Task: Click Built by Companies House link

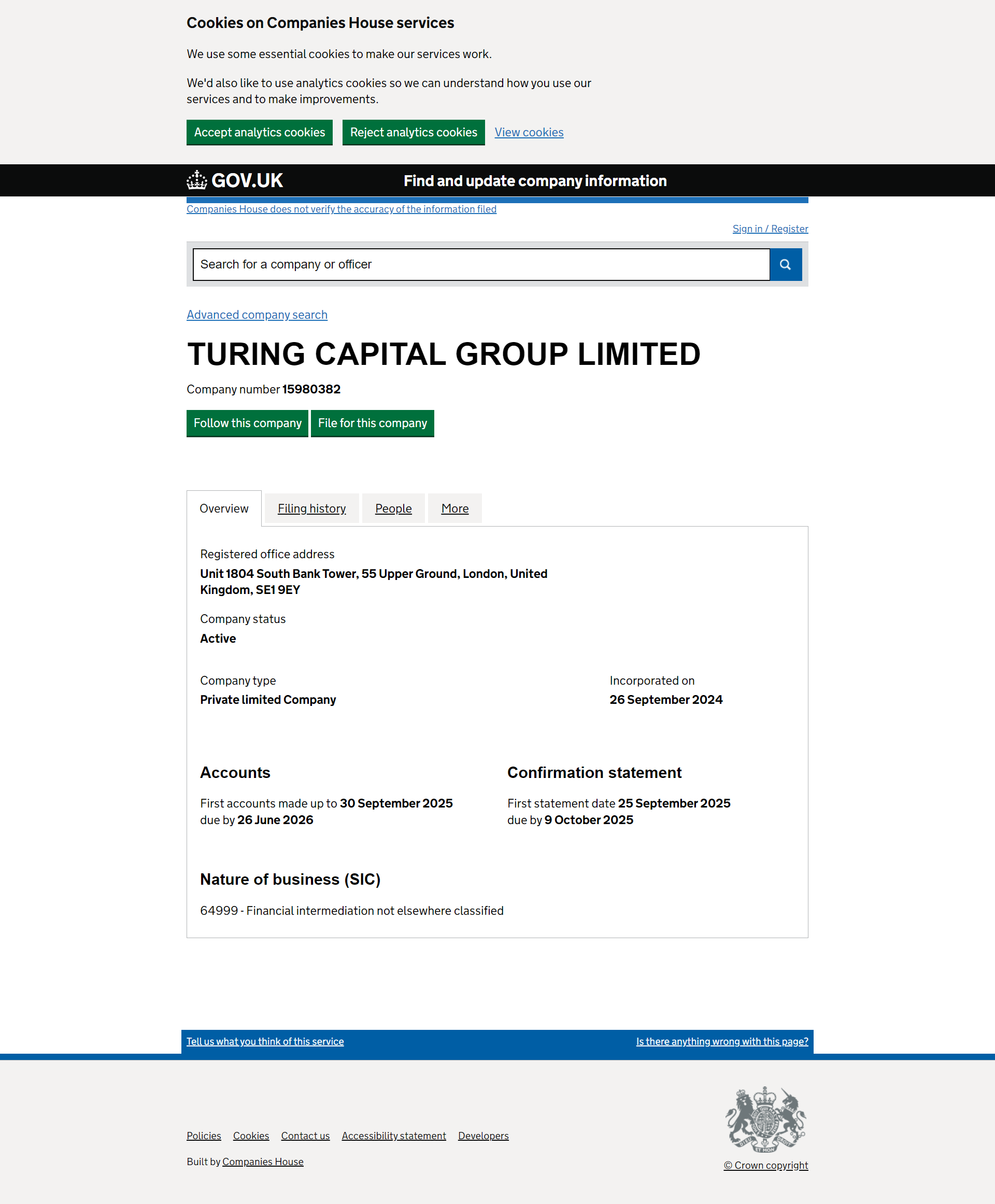Action: tap(263, 1161)
